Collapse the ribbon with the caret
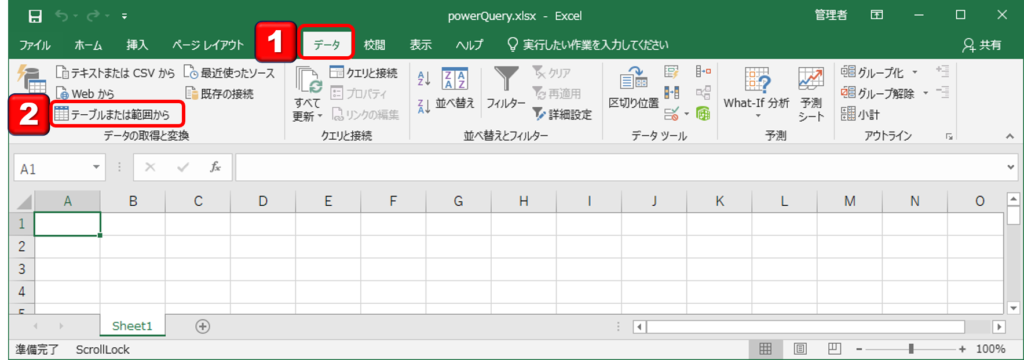The image size is (1024, 360). click(x=1009, y=137)
